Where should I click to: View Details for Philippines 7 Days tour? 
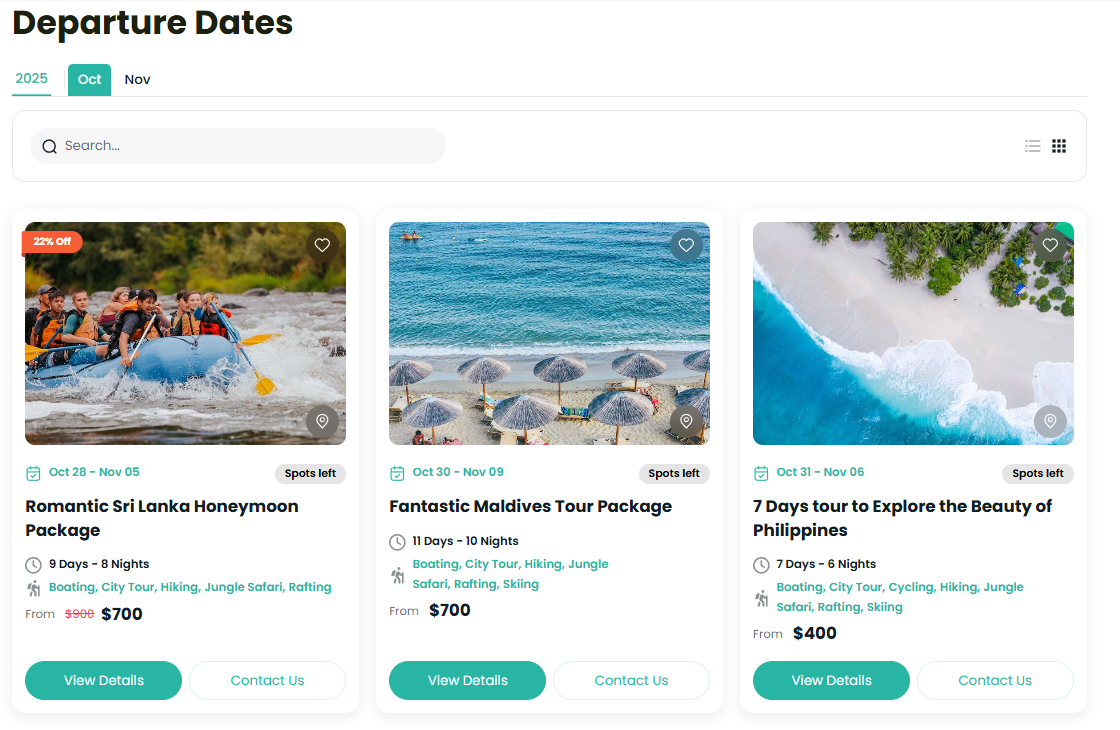pos(831,680)
